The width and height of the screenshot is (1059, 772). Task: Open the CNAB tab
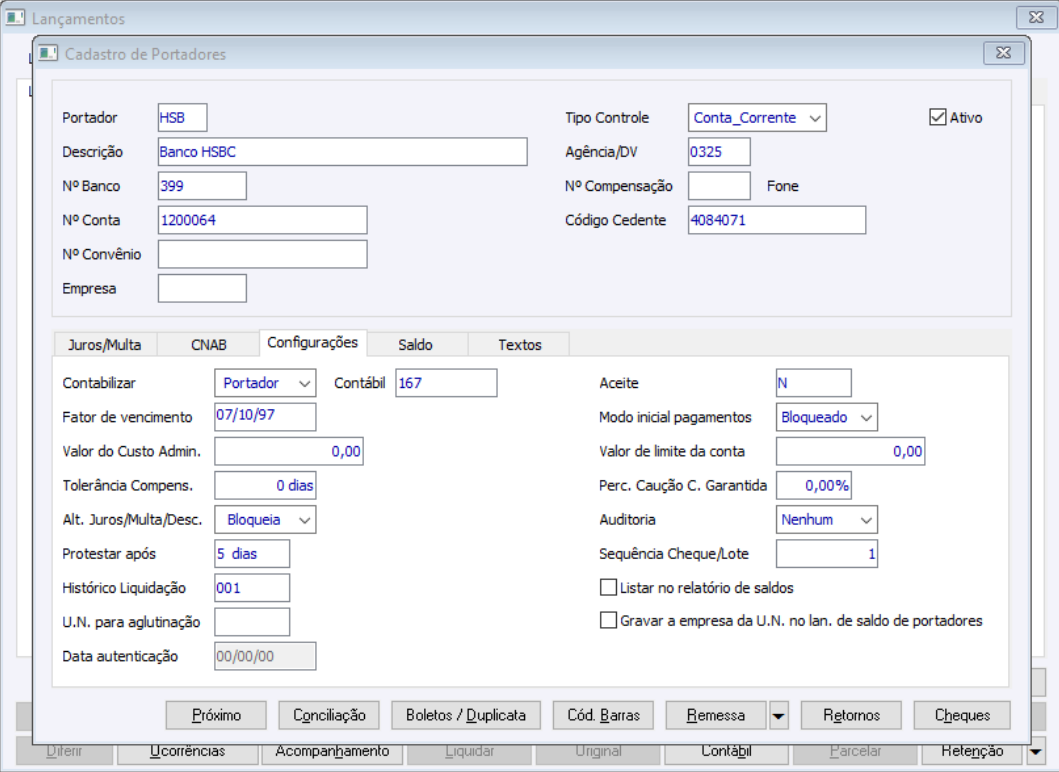click(x=209, y=345)
